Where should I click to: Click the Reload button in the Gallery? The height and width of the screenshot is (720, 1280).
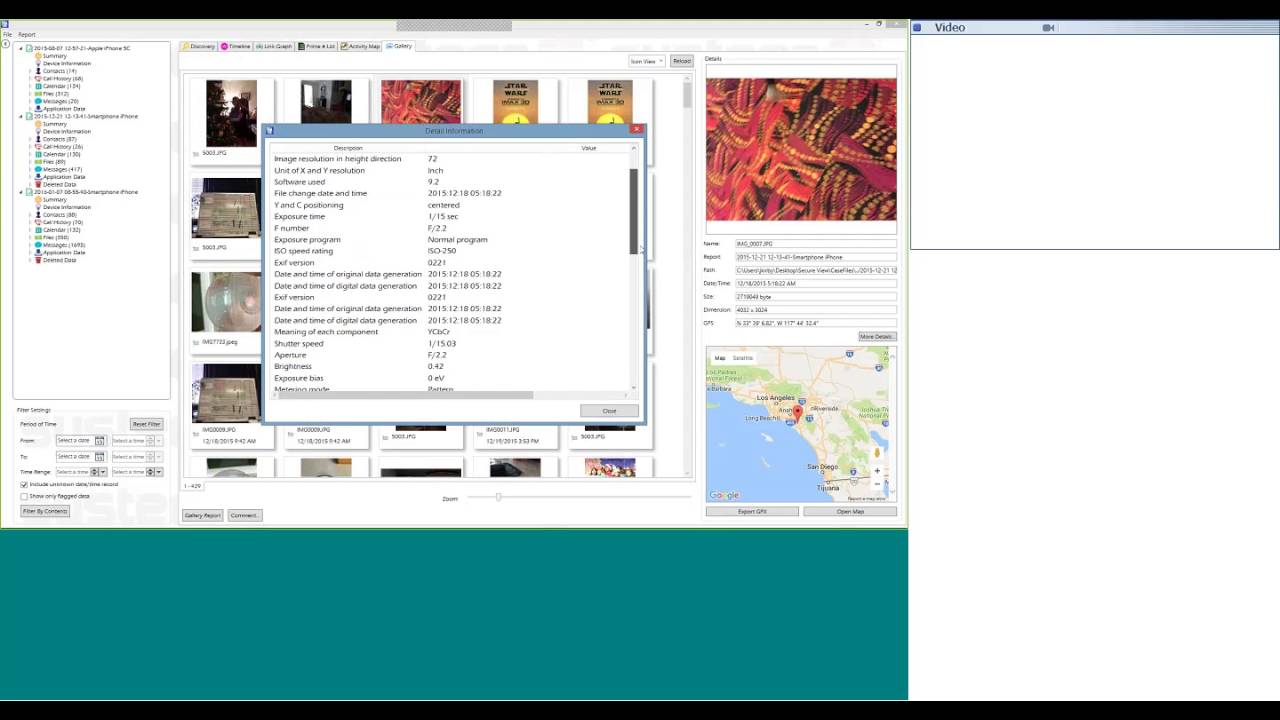point(681,61)
